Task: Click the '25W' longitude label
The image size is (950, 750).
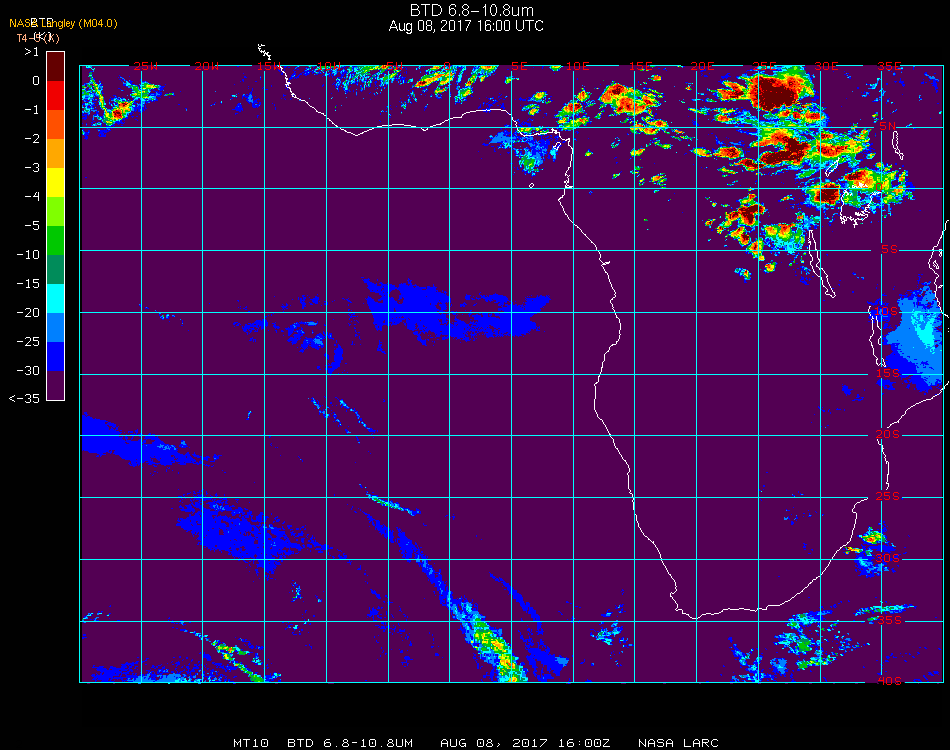Action: pyautogui.click(x=145, y=66)
